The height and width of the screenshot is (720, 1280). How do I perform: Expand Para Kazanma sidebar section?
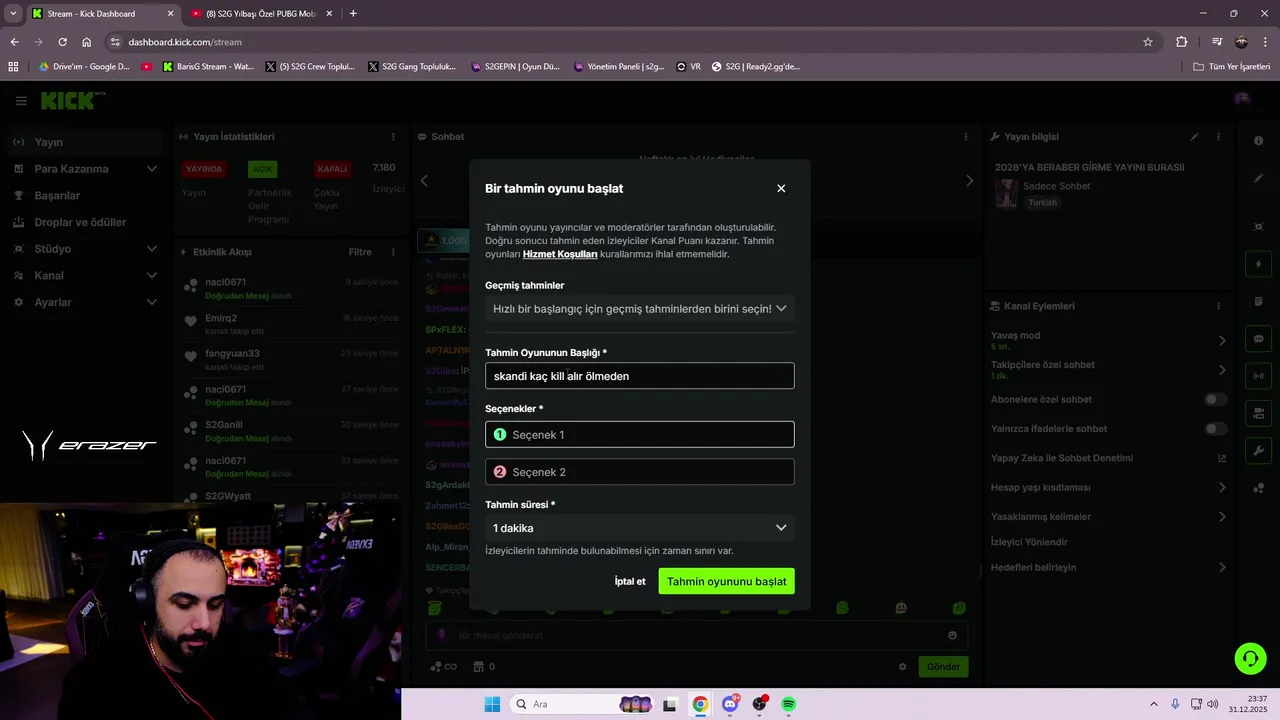(x=85, y=169)
